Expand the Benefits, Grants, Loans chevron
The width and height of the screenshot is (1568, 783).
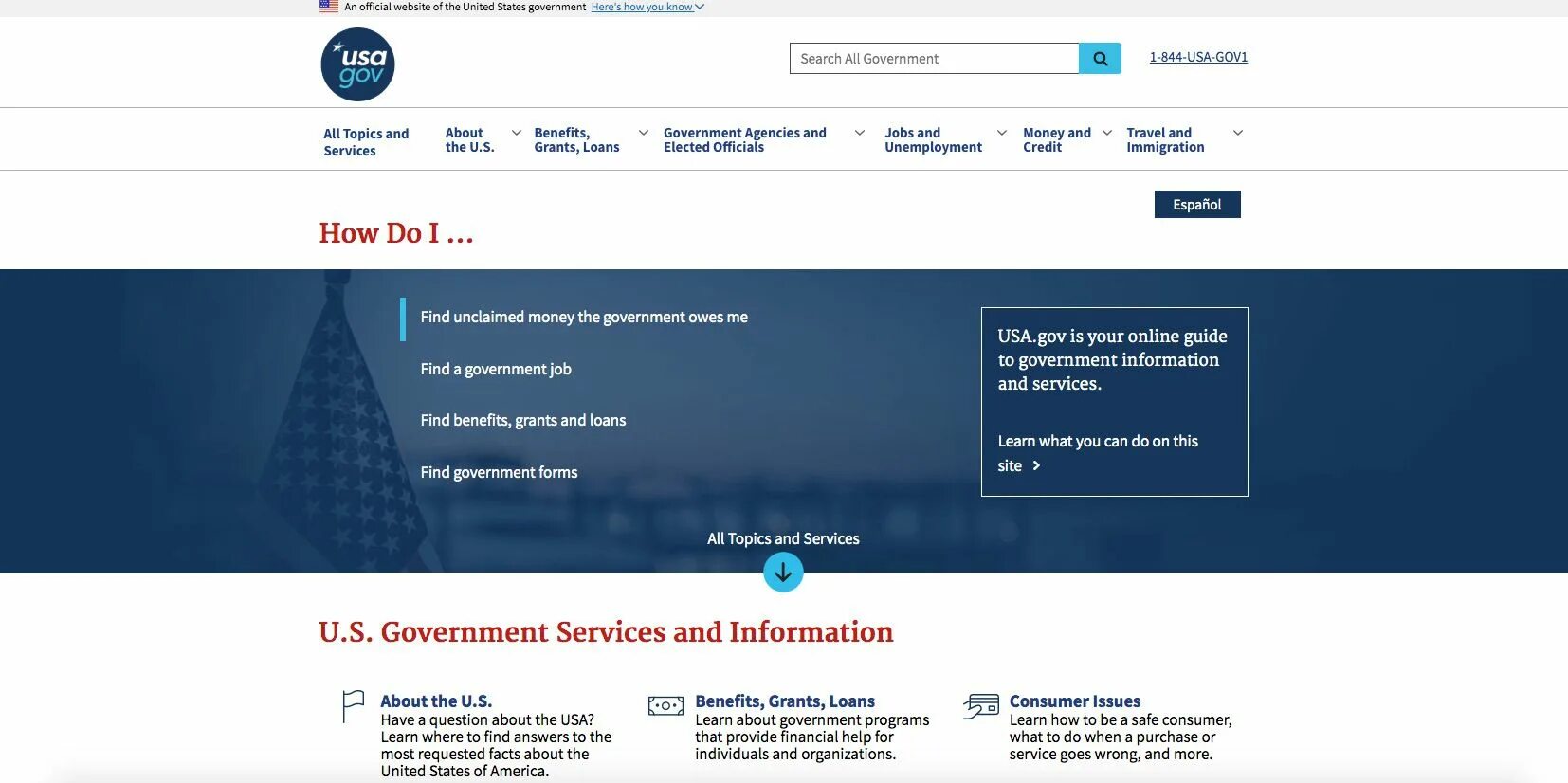pos(644,133)
